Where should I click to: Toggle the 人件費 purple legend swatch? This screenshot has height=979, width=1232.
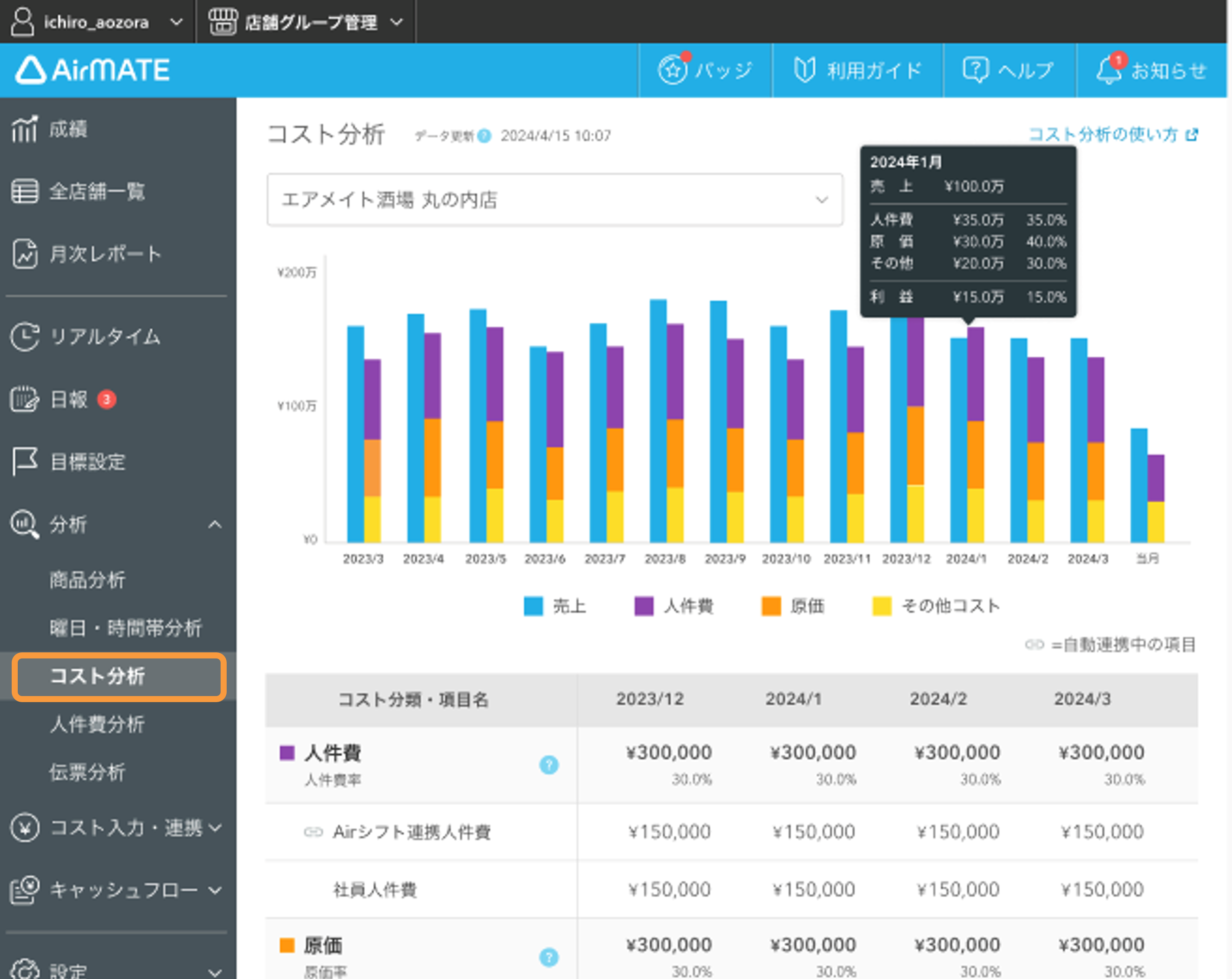point(644,606)
